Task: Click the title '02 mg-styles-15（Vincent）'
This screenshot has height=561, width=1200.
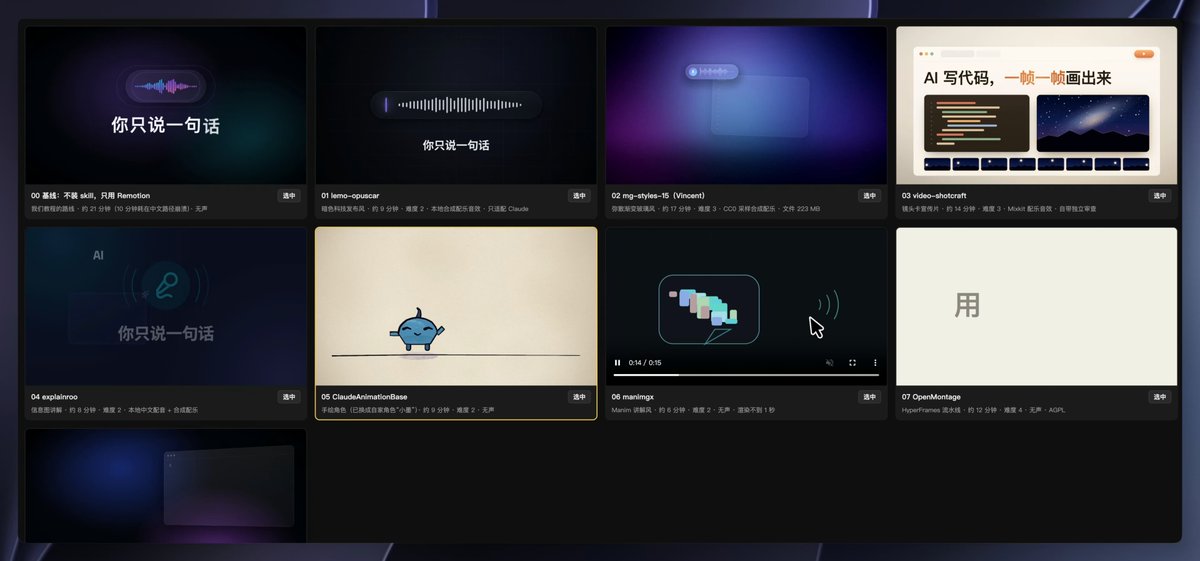Action: point(658,196)
